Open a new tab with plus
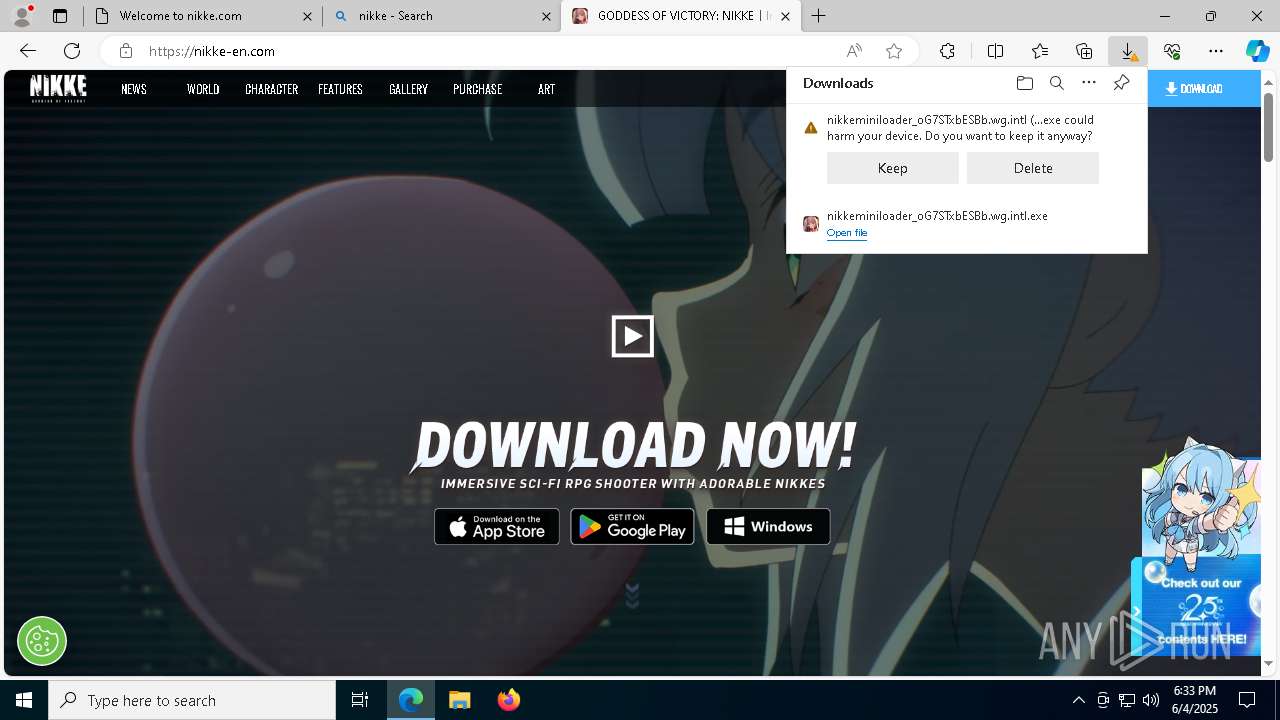Viewport: 1280px width, 720px height. click(x=818, y=16)
